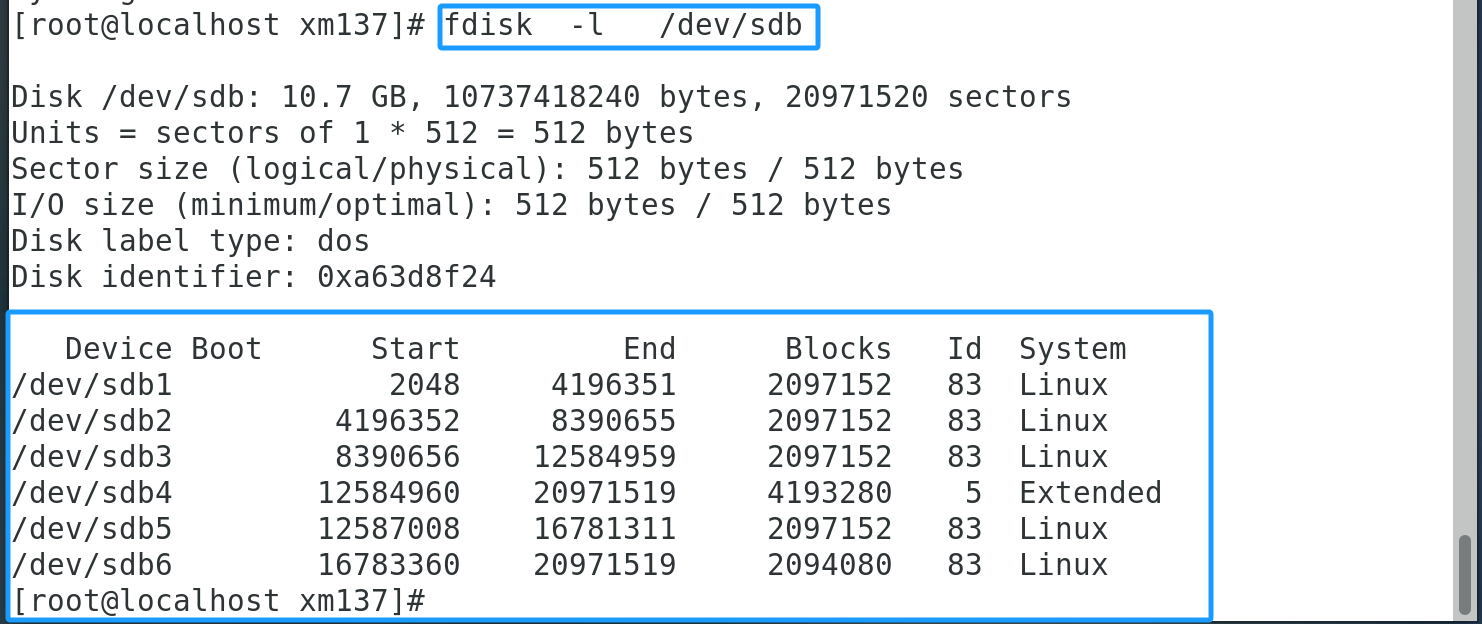1482x624 pixels.
Task: Click the scrollbar thumb at right edge
Action: tap(1465, 576)
